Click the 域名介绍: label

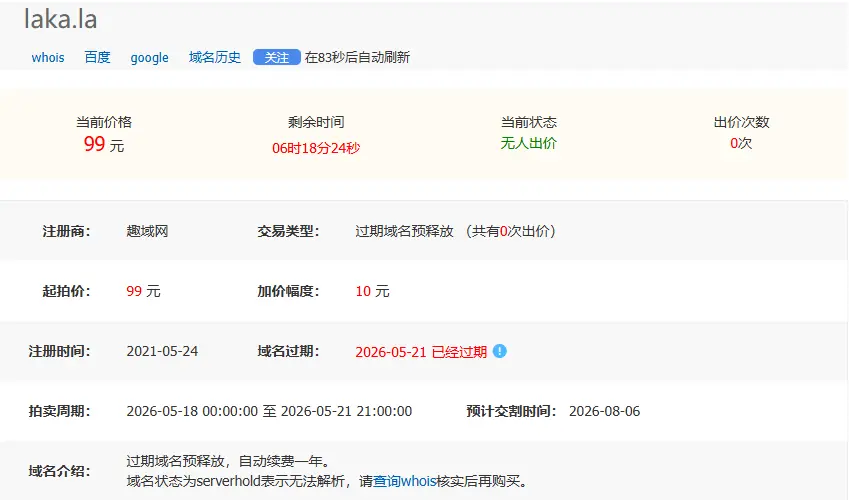[59, 471]
